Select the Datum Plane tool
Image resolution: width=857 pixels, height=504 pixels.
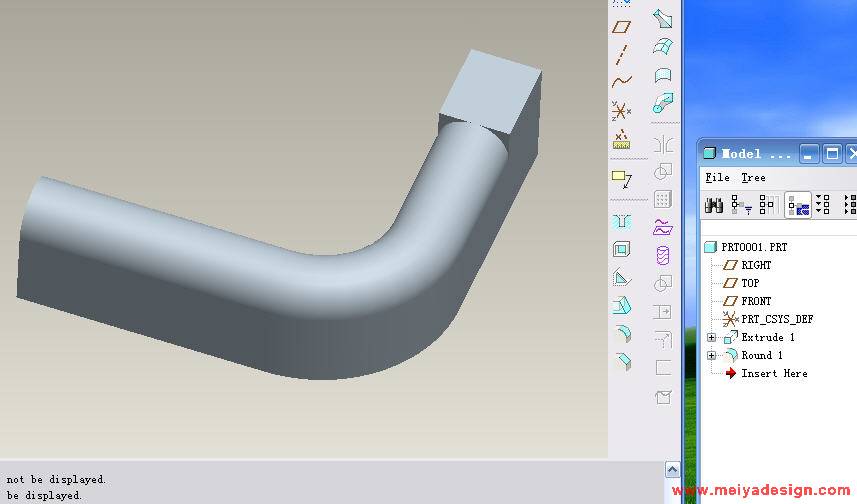(622, 27)
